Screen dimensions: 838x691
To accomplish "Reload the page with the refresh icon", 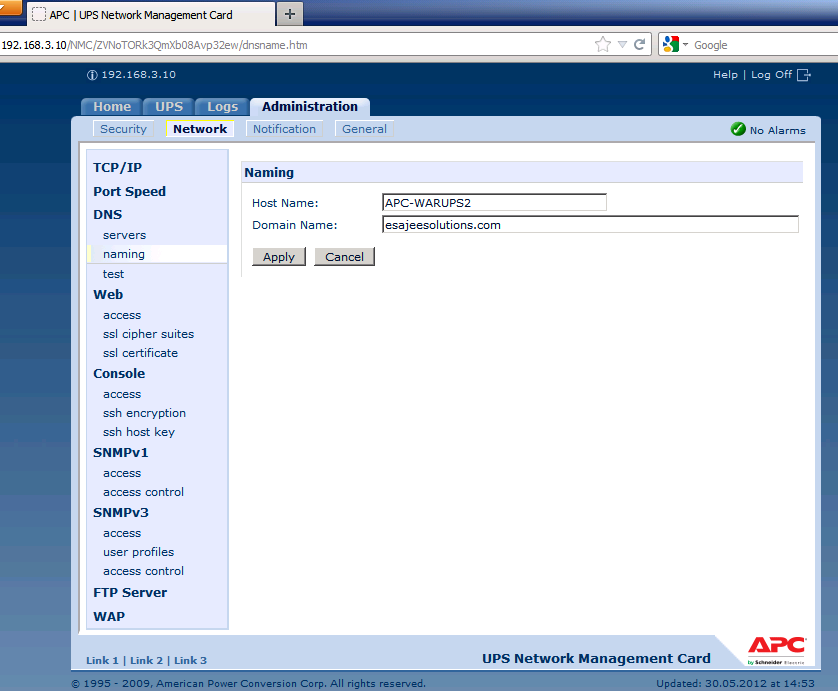I will [x=640, y=44].
